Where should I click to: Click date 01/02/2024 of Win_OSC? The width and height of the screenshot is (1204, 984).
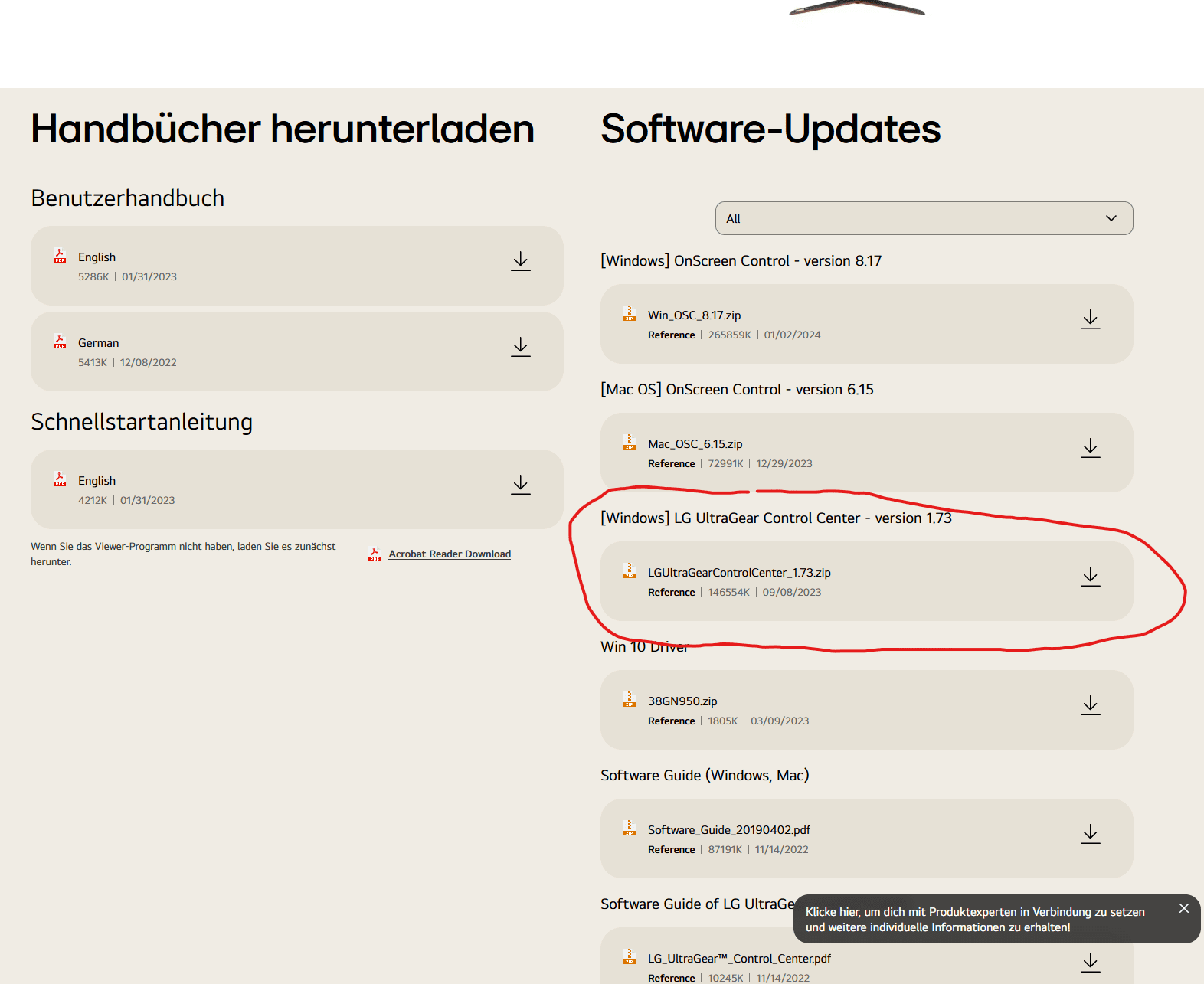click(x=792, y=335)
